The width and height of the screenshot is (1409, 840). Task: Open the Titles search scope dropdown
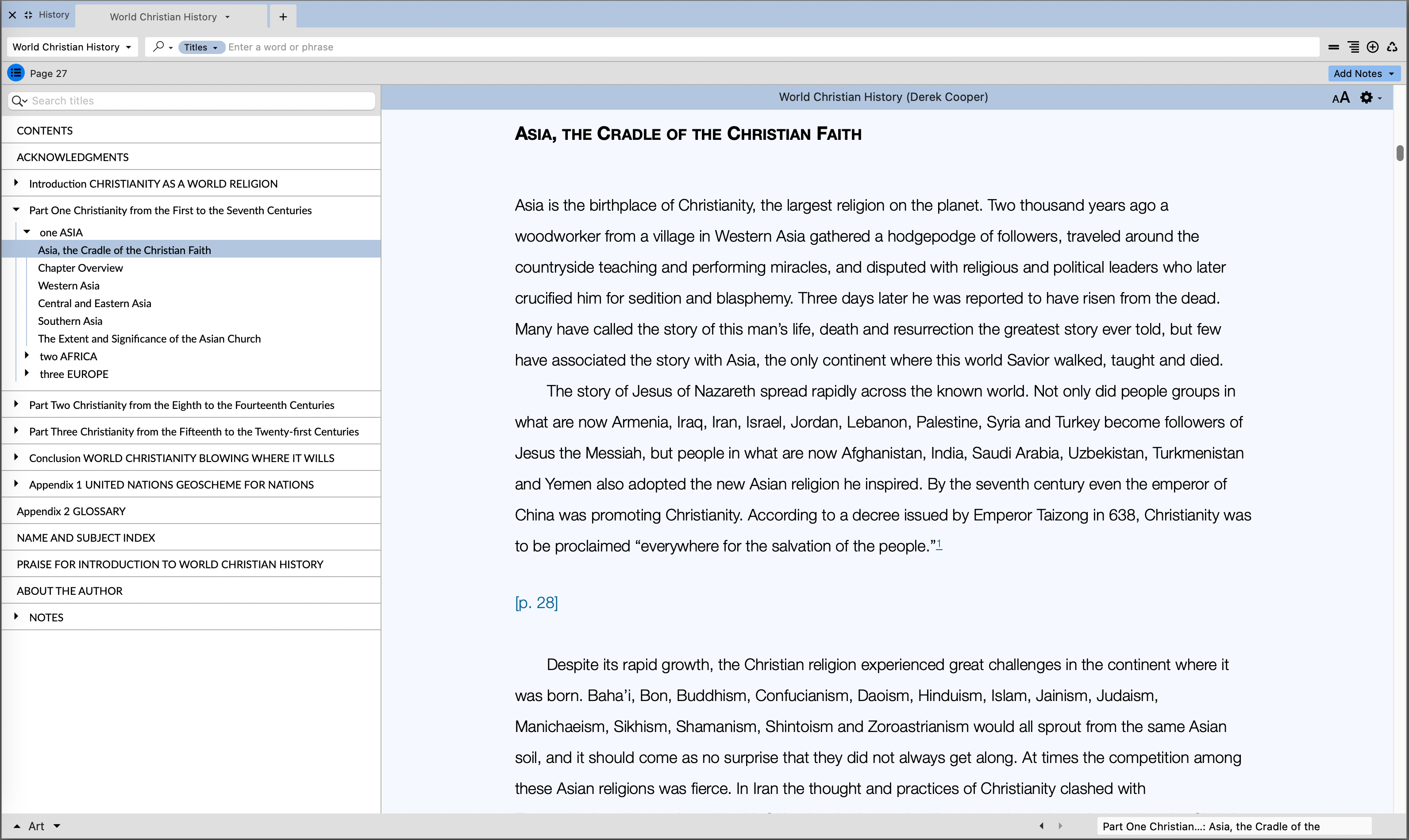click(x=201, y=47)
